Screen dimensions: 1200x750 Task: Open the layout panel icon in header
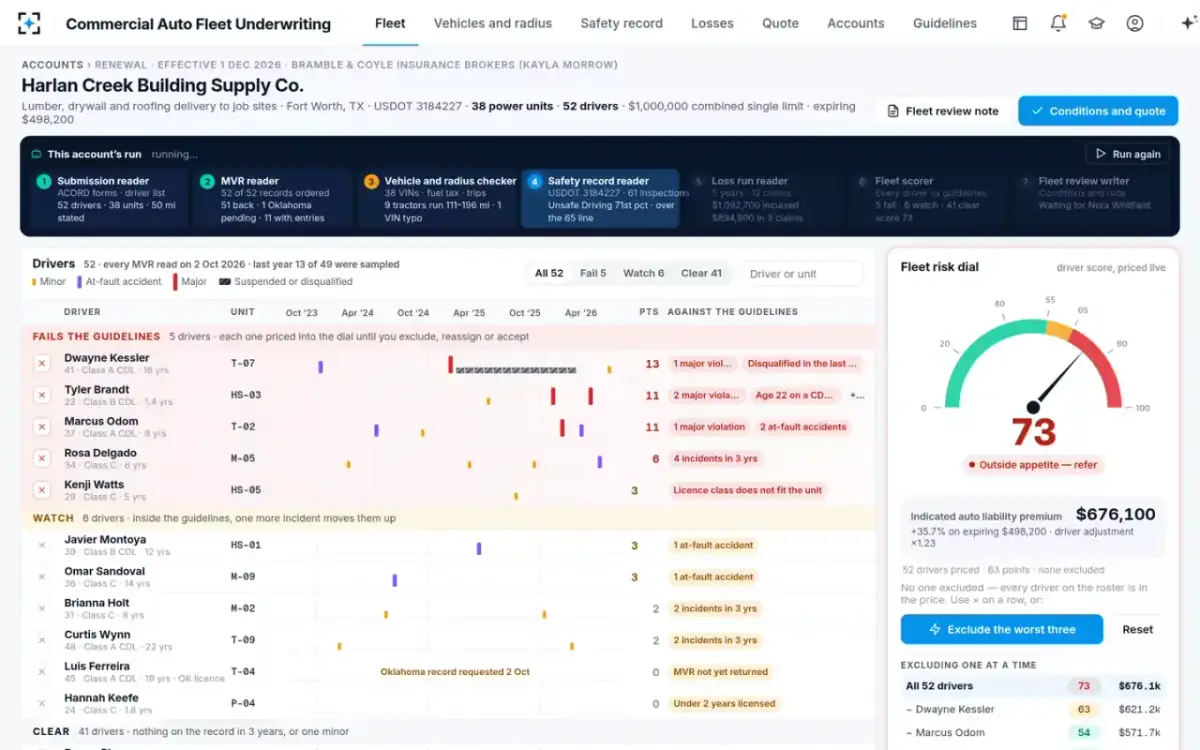pos(1020,23)
